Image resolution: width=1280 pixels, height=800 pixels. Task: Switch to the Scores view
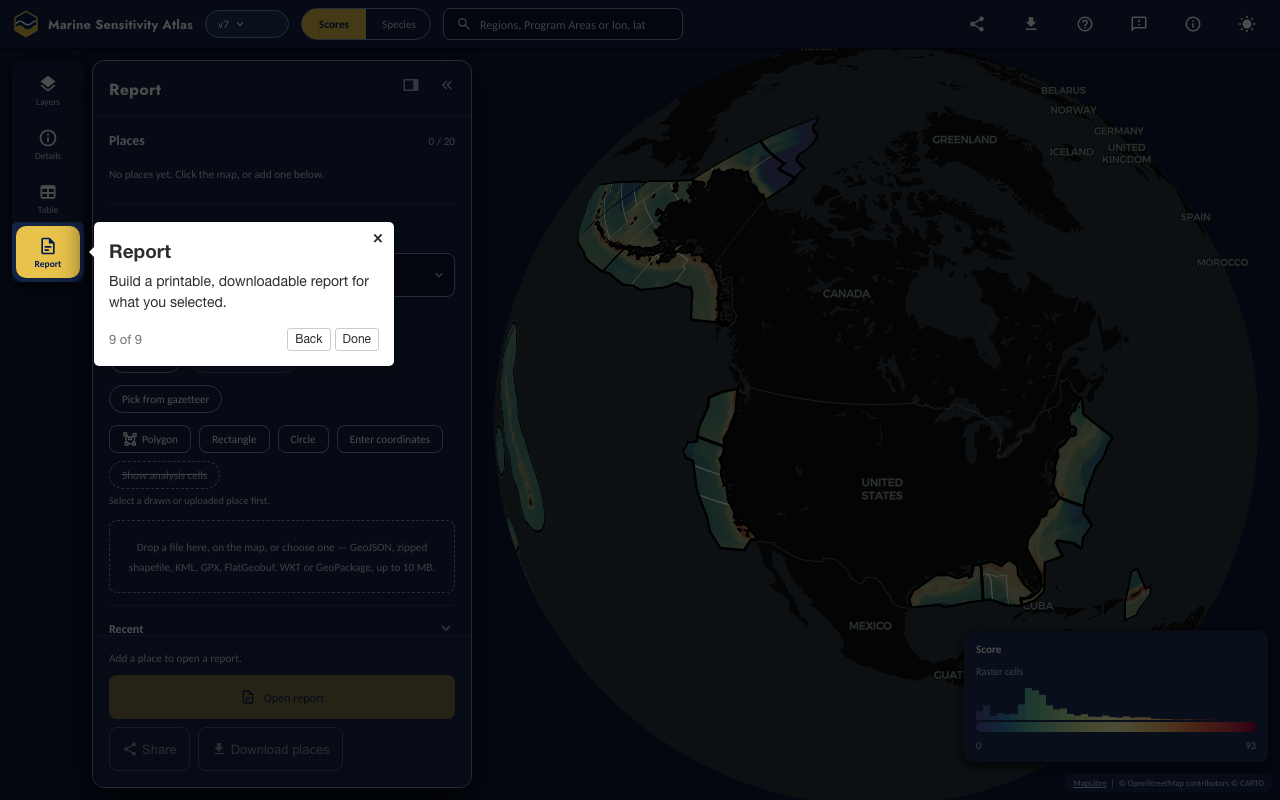[x=334, y=24]
